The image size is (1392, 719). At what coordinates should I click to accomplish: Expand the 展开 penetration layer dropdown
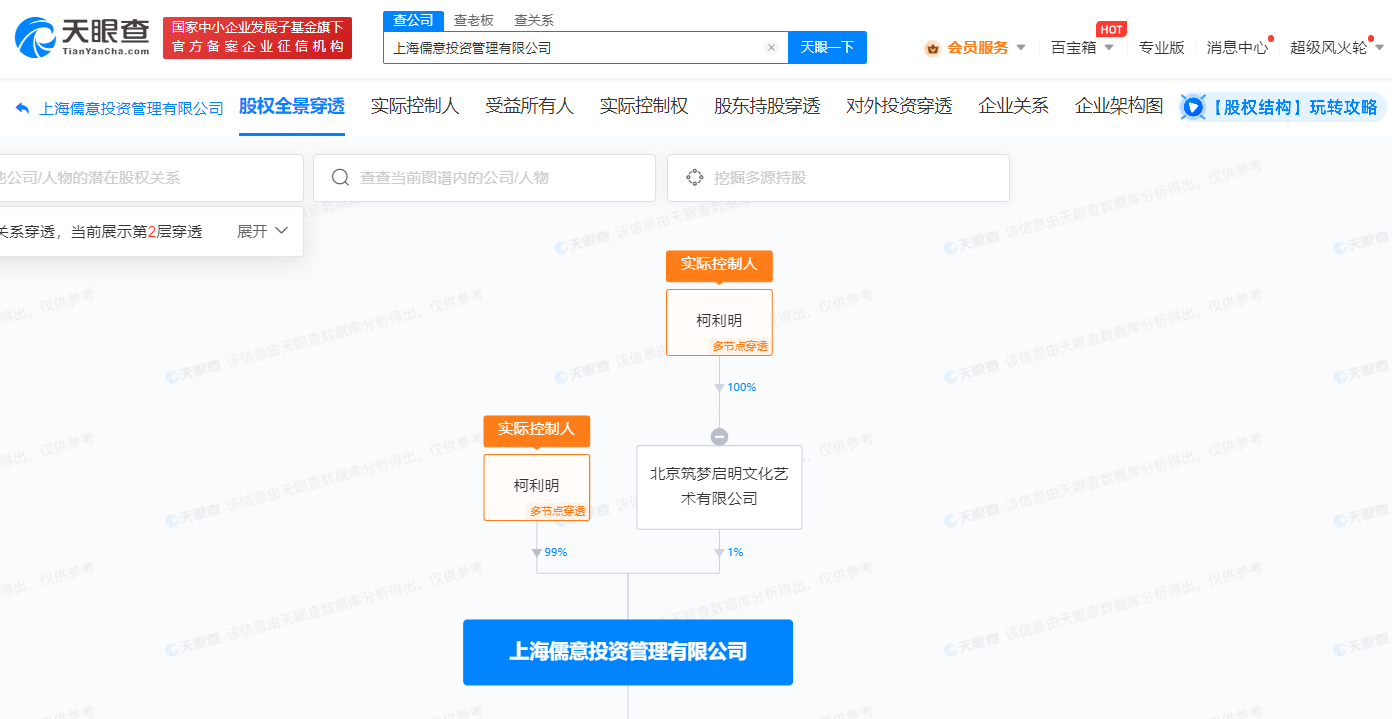tap(263, 231)
